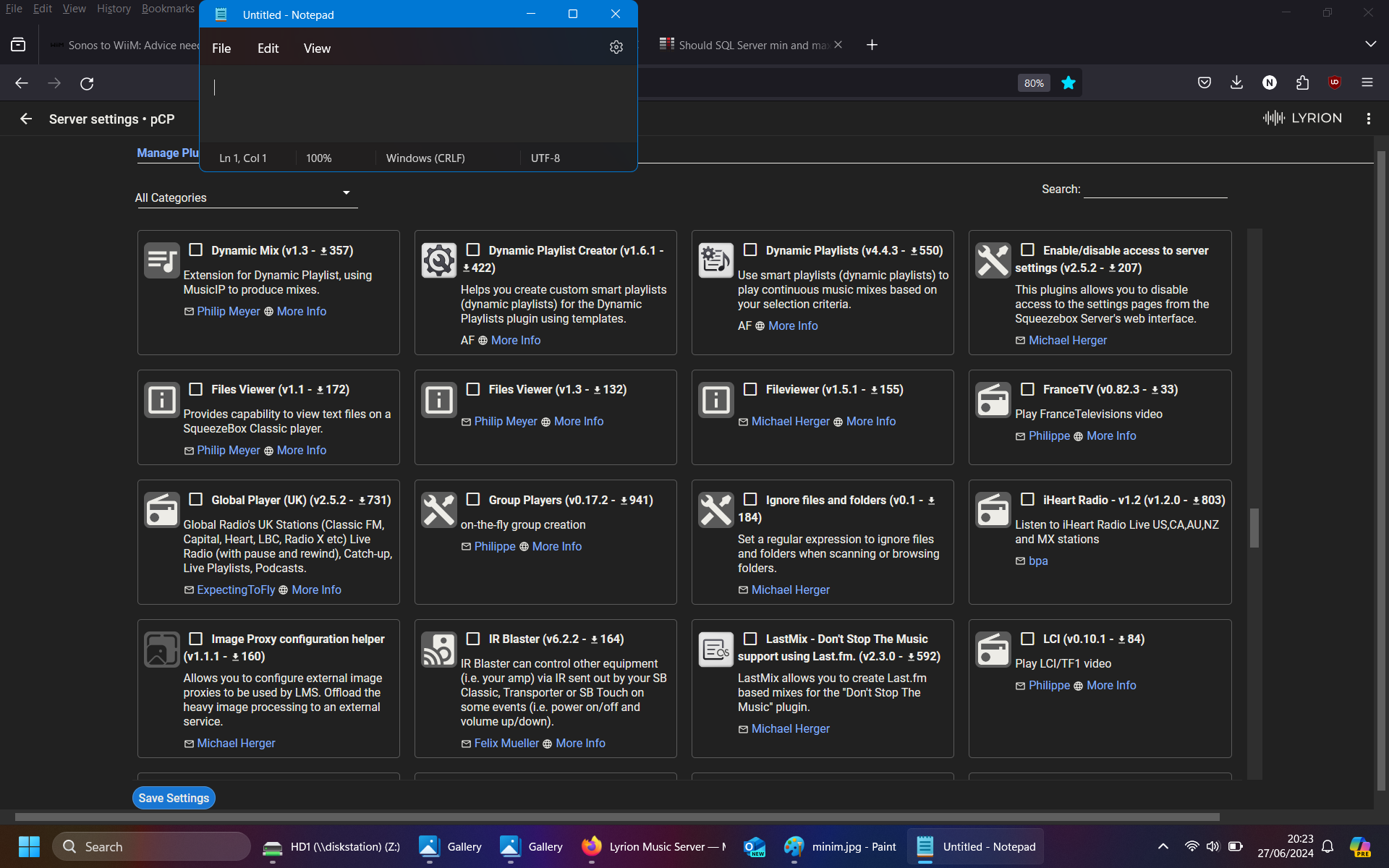Click the plugin list vertical scrollbar thumb
The width and height of the screenshot is (1389, 868).
click(x=1254, y=528)
